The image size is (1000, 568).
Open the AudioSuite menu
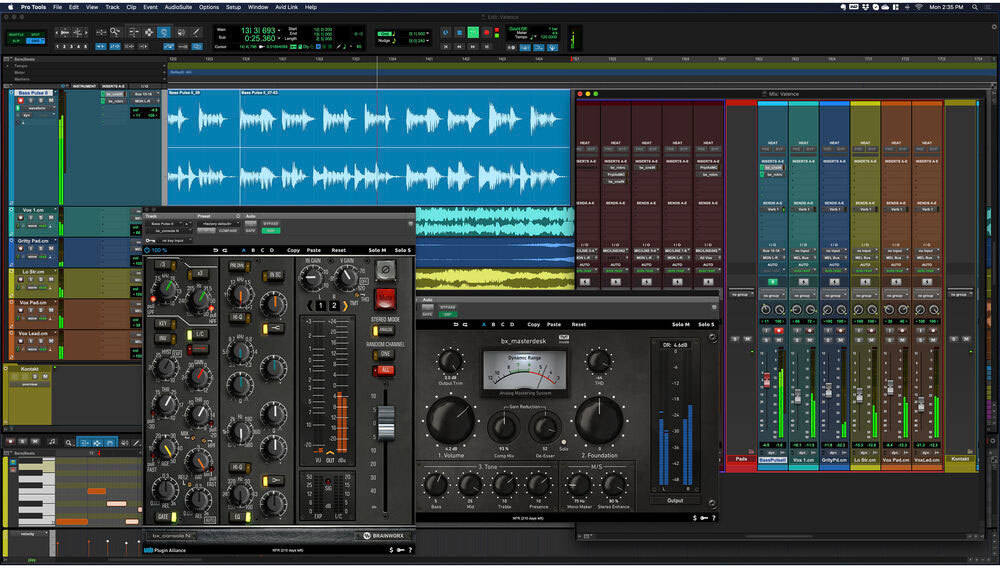pos(179,7)
